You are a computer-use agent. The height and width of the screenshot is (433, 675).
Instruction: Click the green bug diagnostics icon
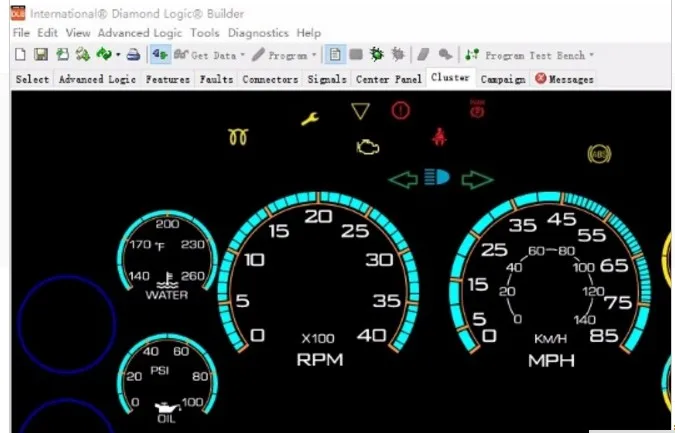(x=377, y=55)
